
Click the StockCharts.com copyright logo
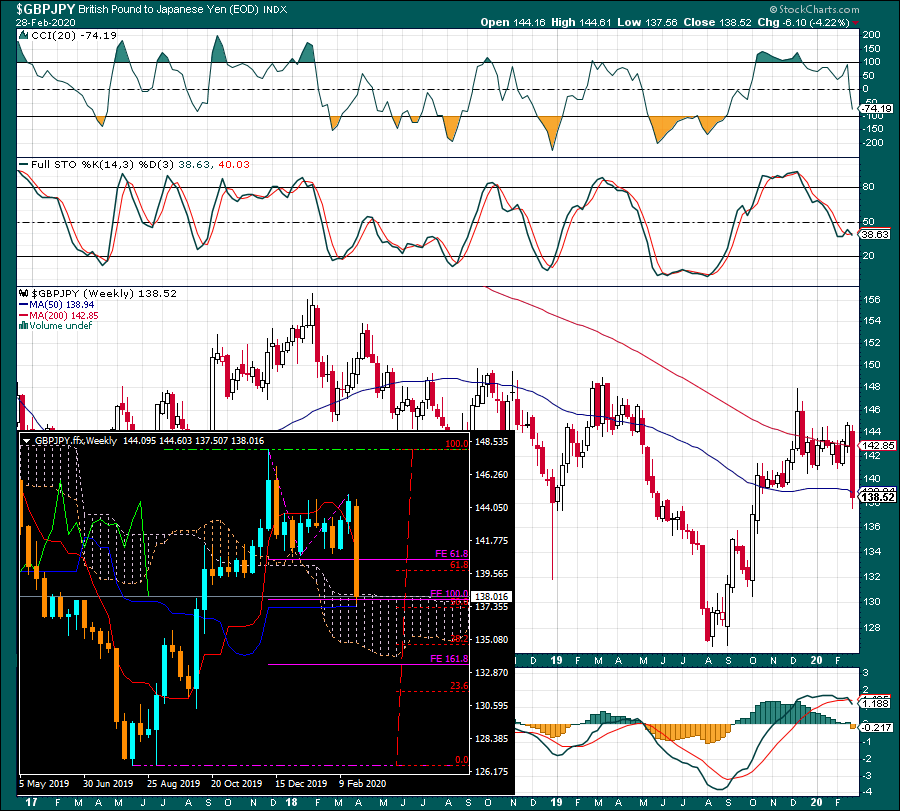(x=814, y=9)
